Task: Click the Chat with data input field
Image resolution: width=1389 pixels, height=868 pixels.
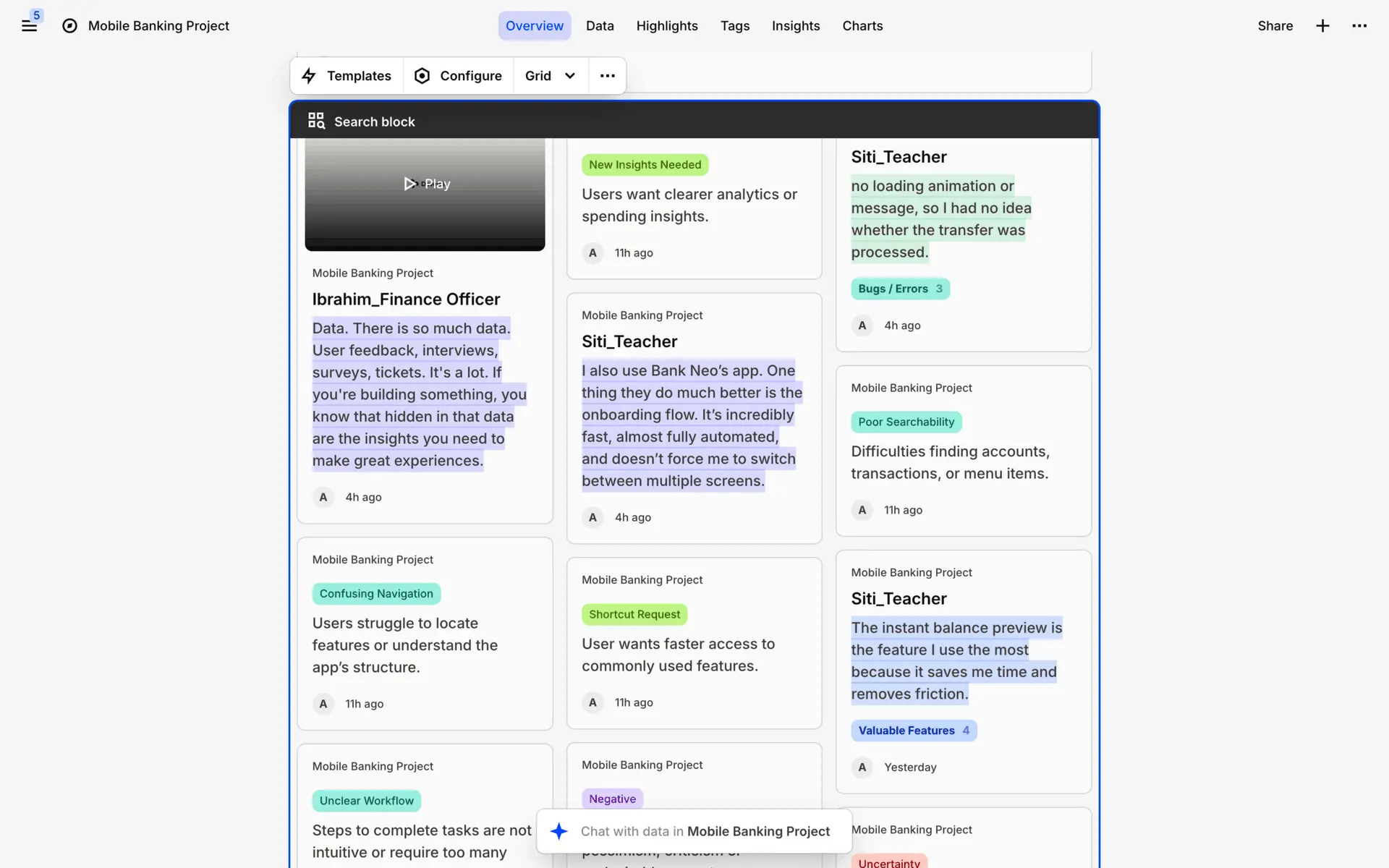Action: point(705,831)
